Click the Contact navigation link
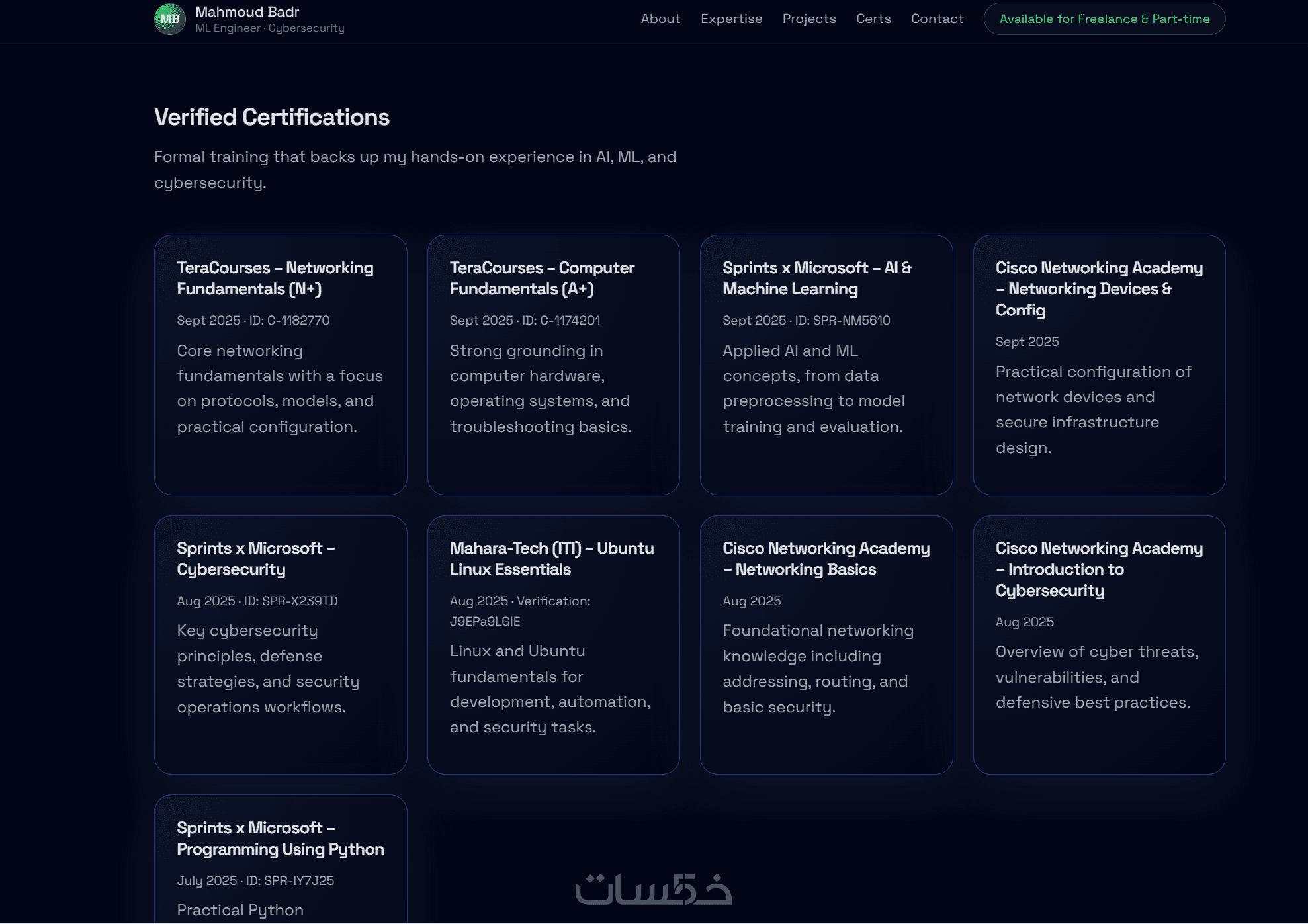 [x=936, y=19]
